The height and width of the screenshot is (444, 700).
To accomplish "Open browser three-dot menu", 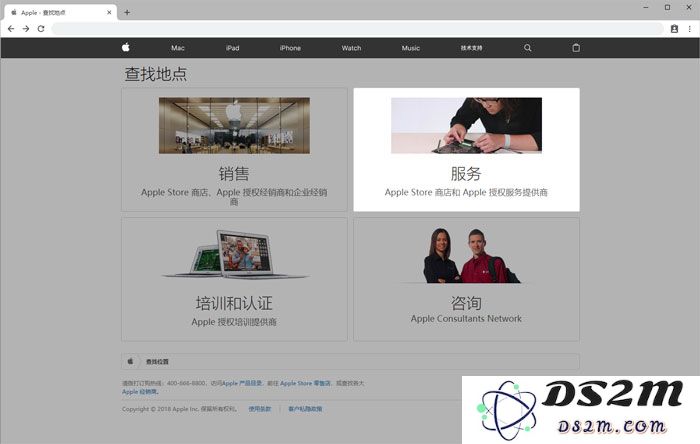I will click(x=690, y=29).
